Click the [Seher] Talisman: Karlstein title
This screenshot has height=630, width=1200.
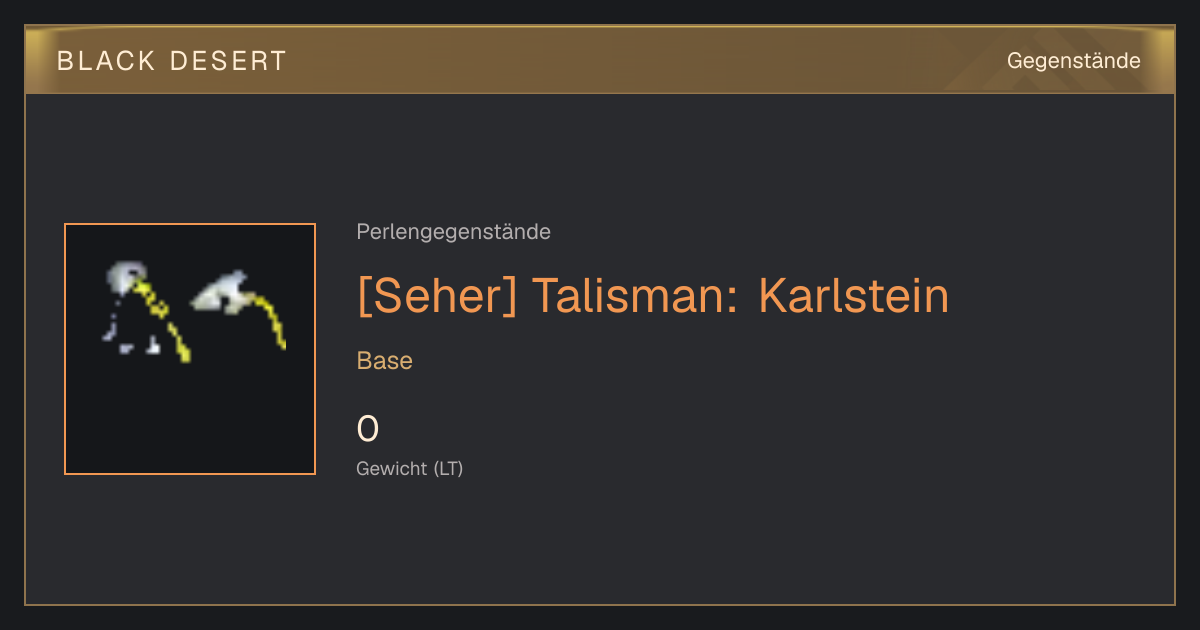click(x=652, y=296)
